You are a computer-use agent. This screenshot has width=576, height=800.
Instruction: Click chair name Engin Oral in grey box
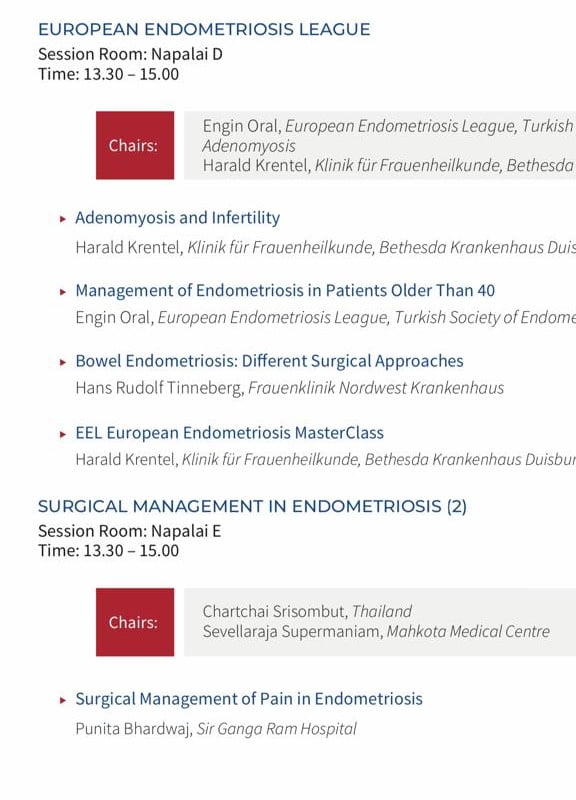pos(241,126)
